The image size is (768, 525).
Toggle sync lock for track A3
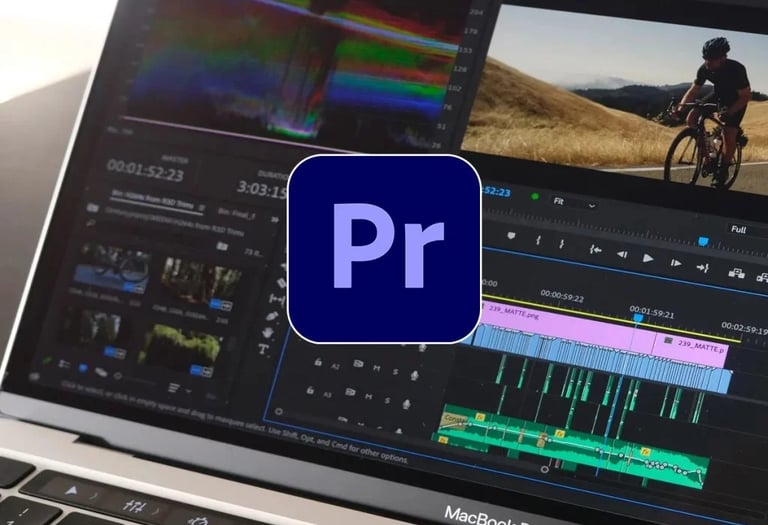pyautogui.click(x=350, y=392)
